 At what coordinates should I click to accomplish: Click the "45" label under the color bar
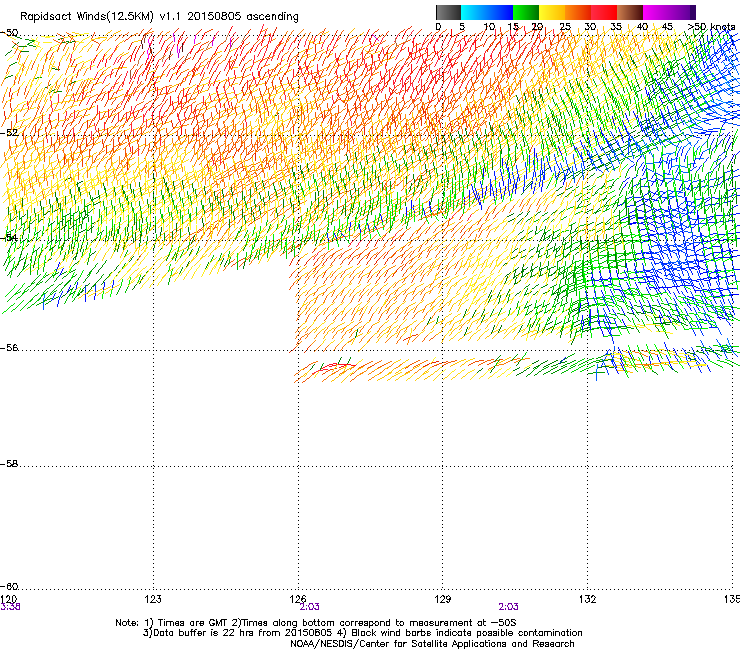point(667,27)
